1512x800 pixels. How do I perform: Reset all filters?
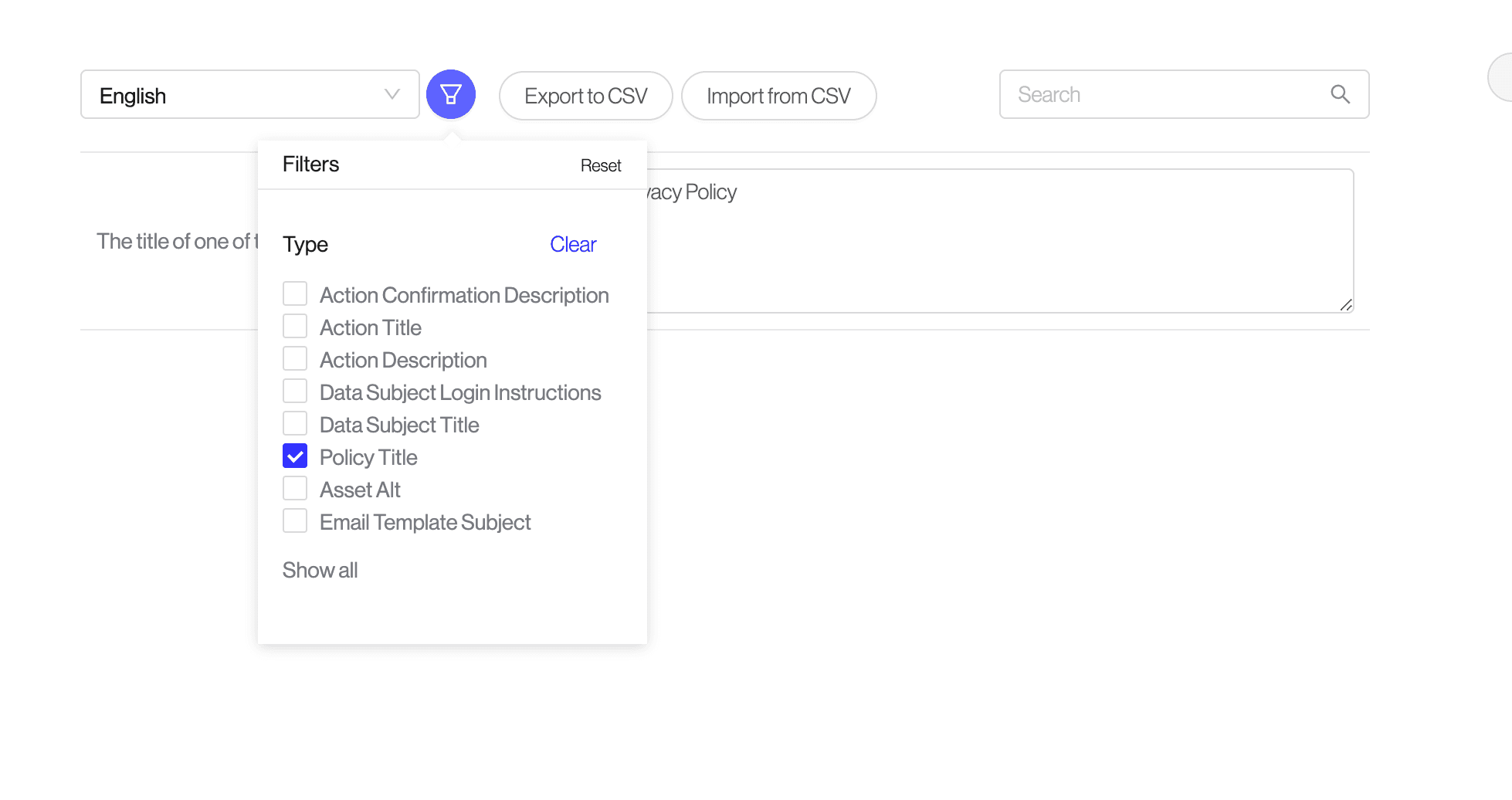pyautogui.click(x=600, y=165)
